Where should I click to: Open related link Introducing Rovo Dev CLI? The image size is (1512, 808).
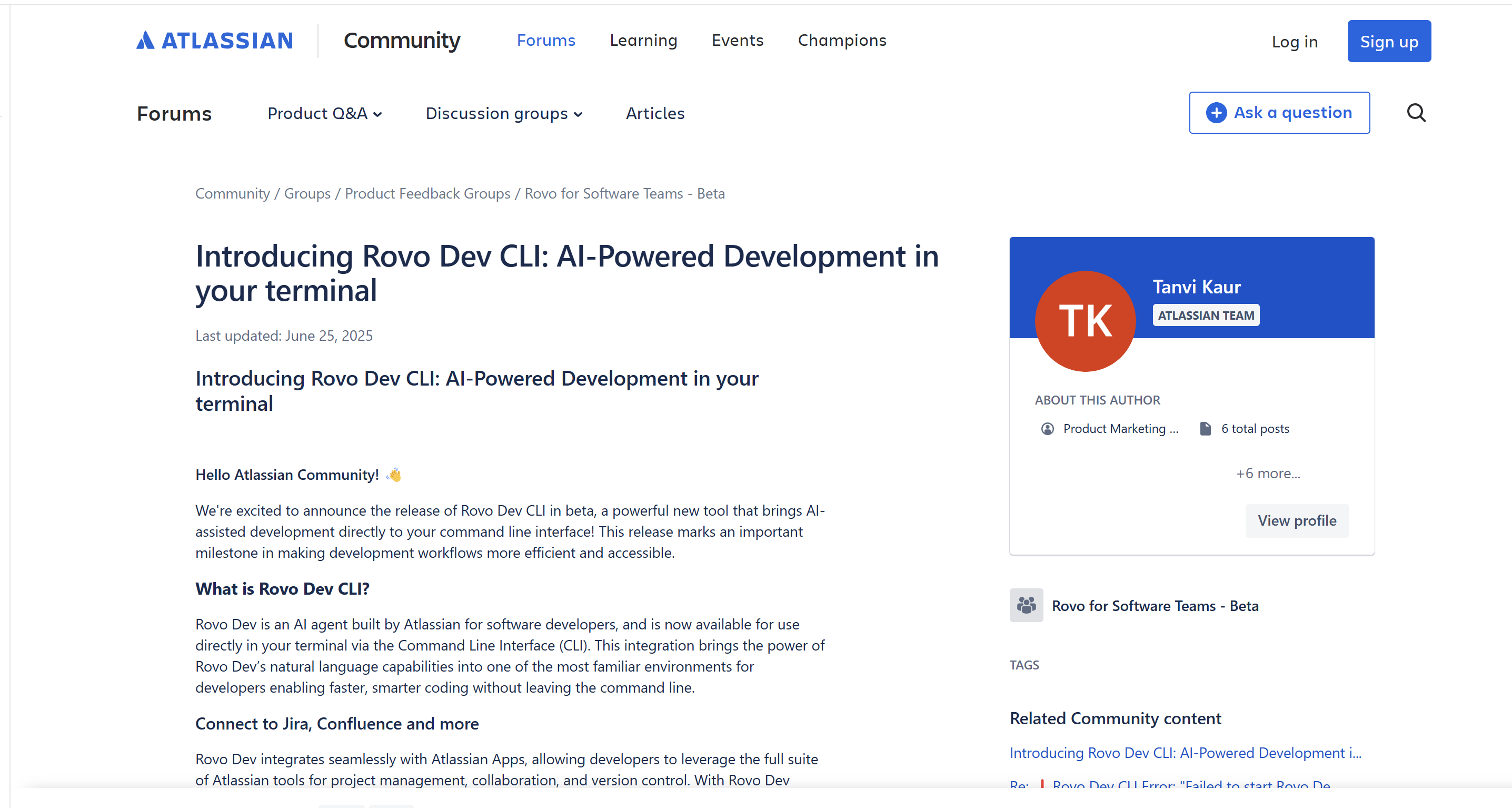1185,753
